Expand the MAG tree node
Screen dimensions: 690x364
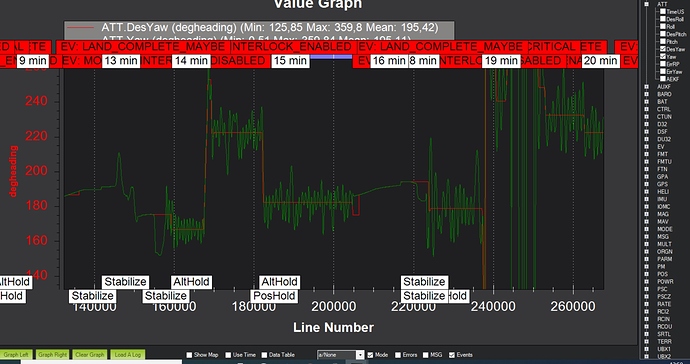point(646,214)
